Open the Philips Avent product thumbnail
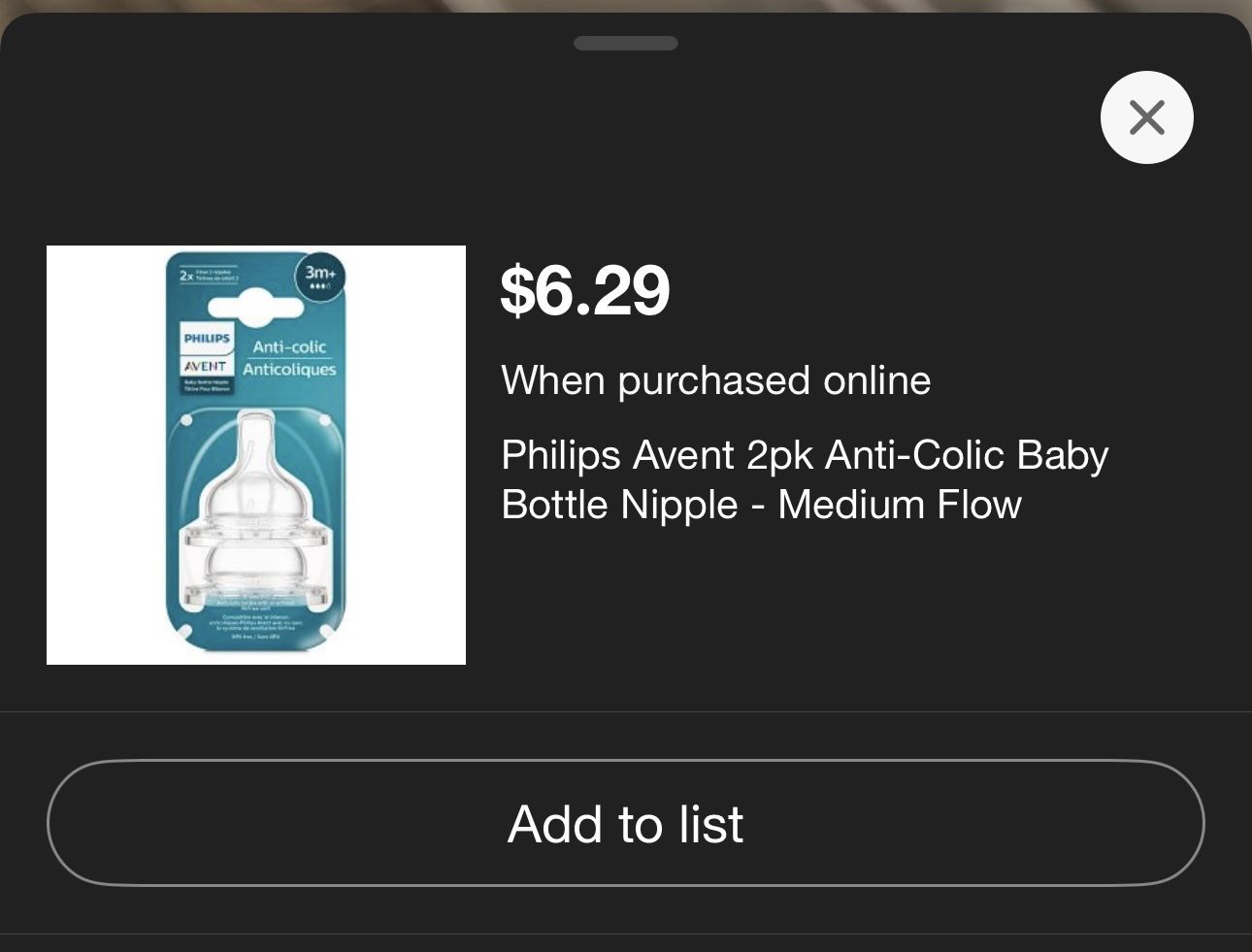The image size is (1252, 952). pyautogui.click(x=256, y=455)
